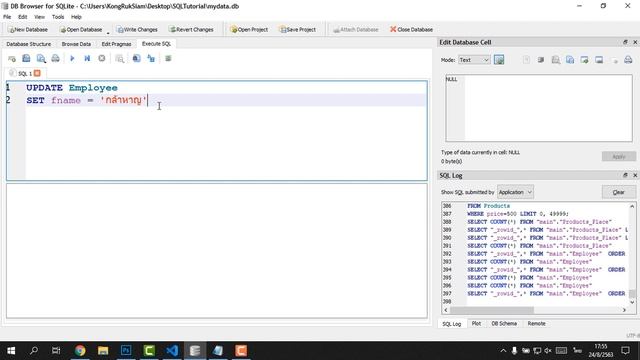Click the Apply button in Edit Cell

click(618, 157)
